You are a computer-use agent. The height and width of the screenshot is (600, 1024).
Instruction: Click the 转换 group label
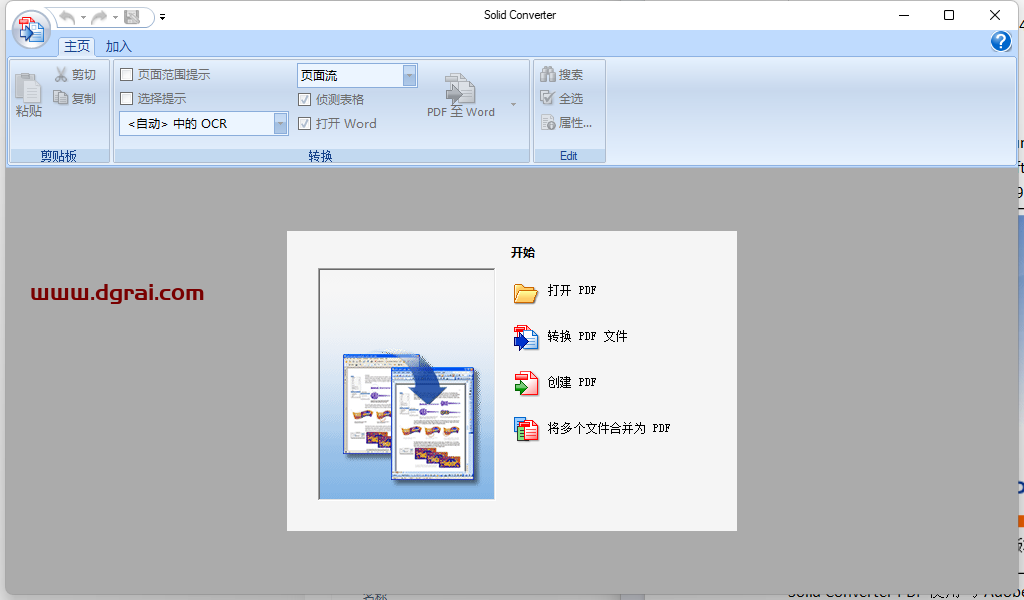point(321,156)
